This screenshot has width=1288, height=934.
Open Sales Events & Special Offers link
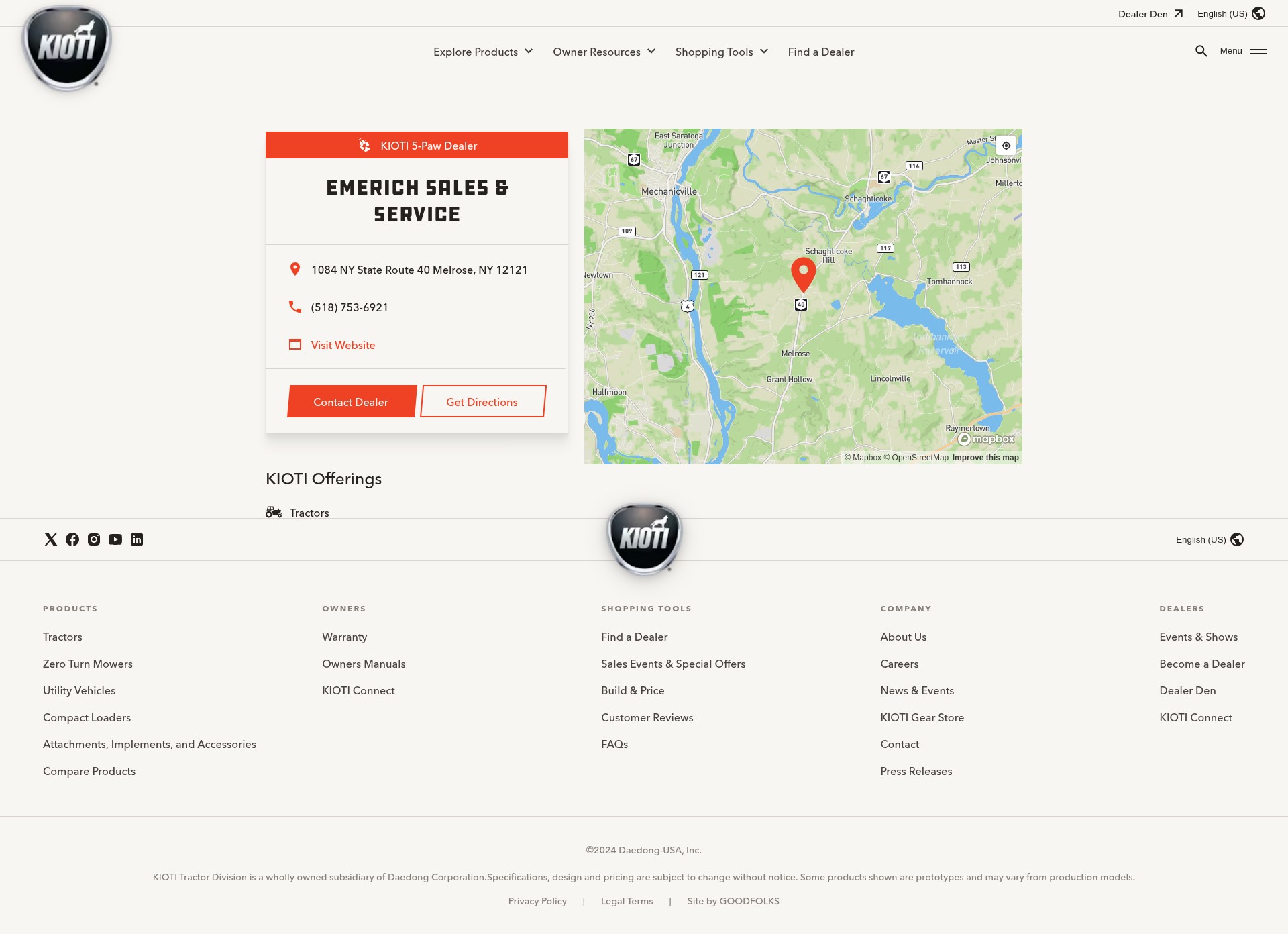click(673, 664)
